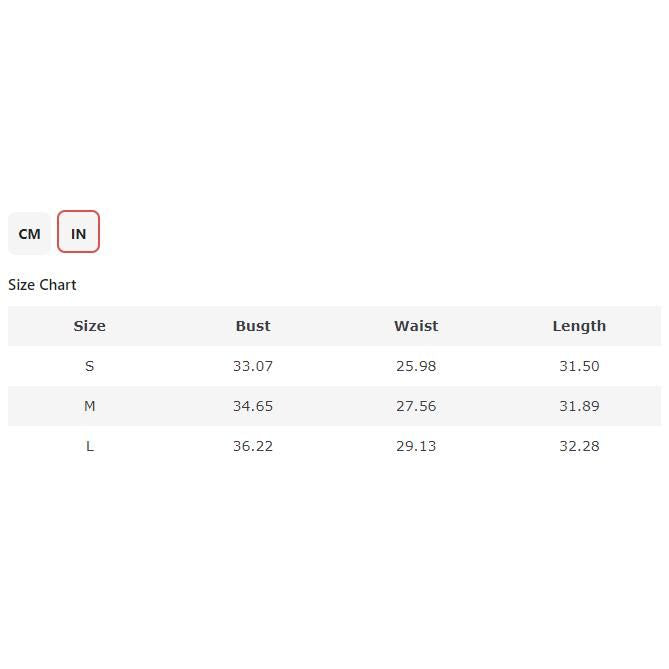Click length value 31.89
Viewport: 669px width, 669px height.
579,406
